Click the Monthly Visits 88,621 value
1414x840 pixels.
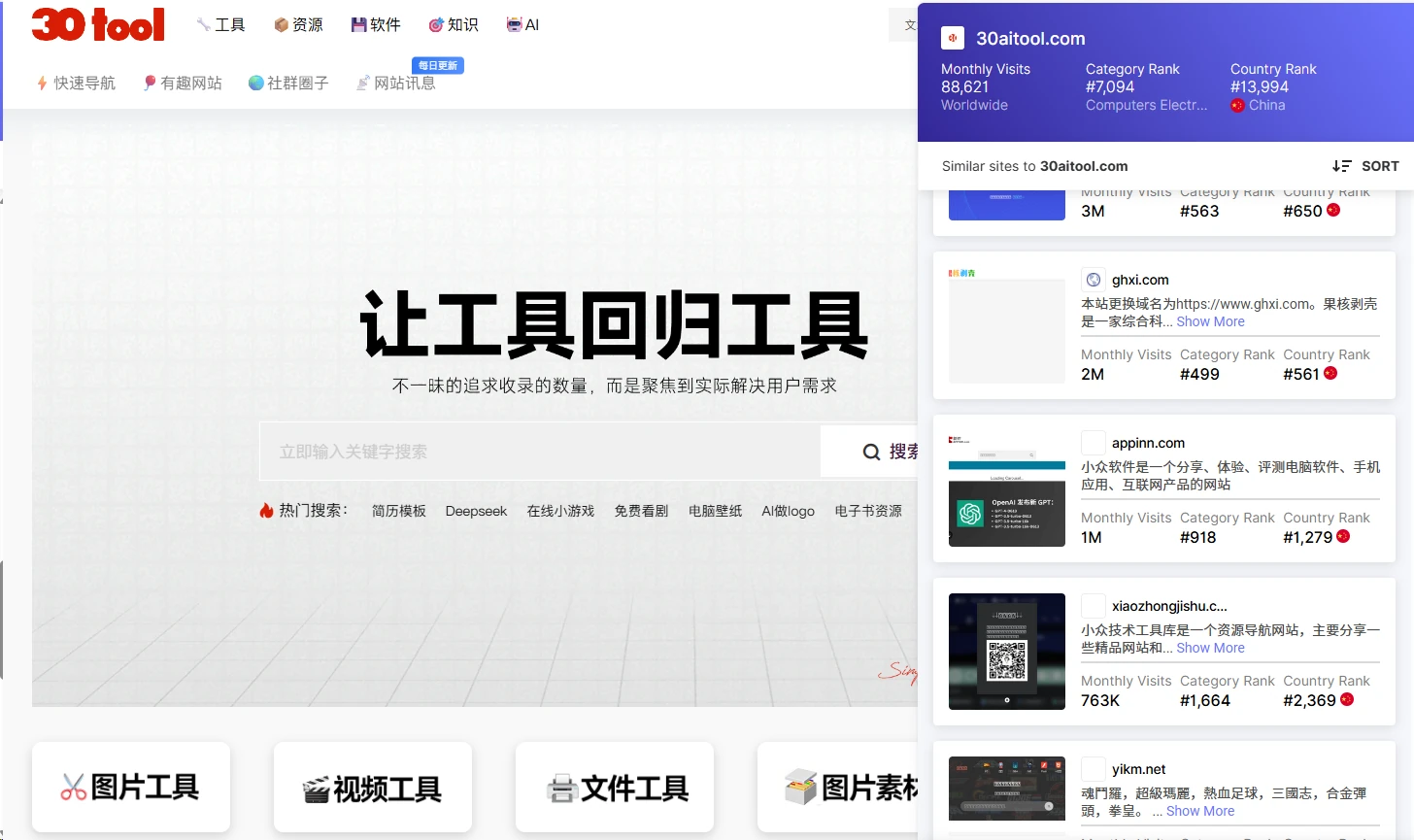[964, 86]
